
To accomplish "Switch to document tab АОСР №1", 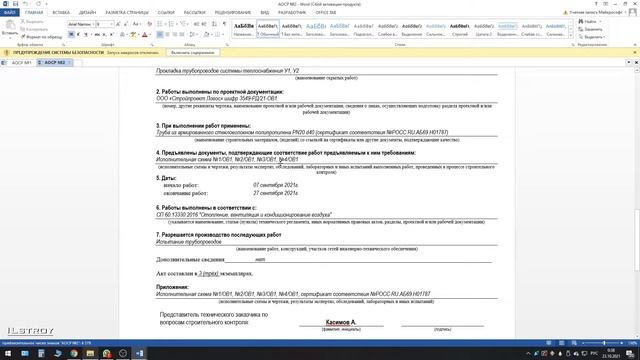I will tap(21, 63).
